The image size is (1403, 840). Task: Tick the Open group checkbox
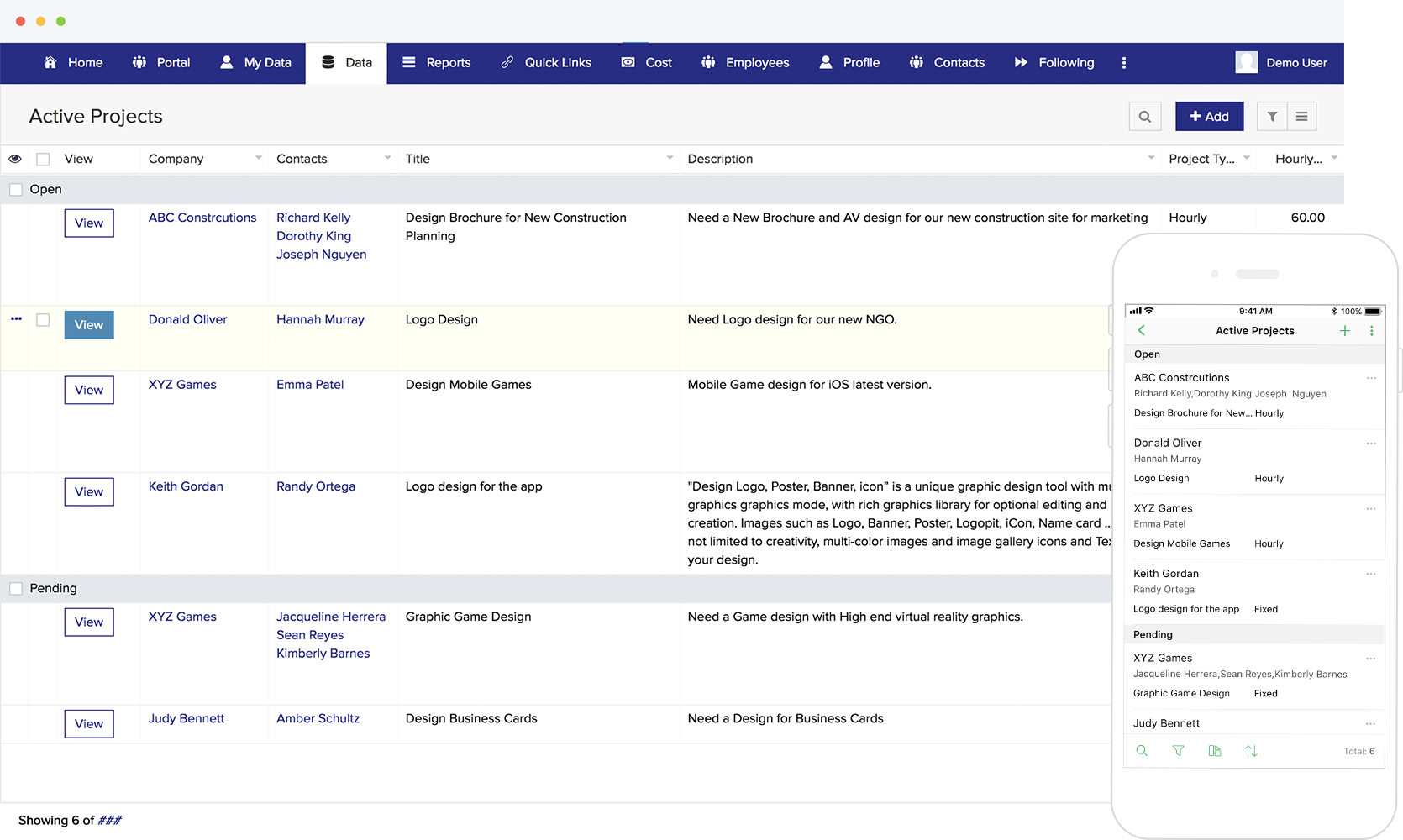[x=16, y=190]
